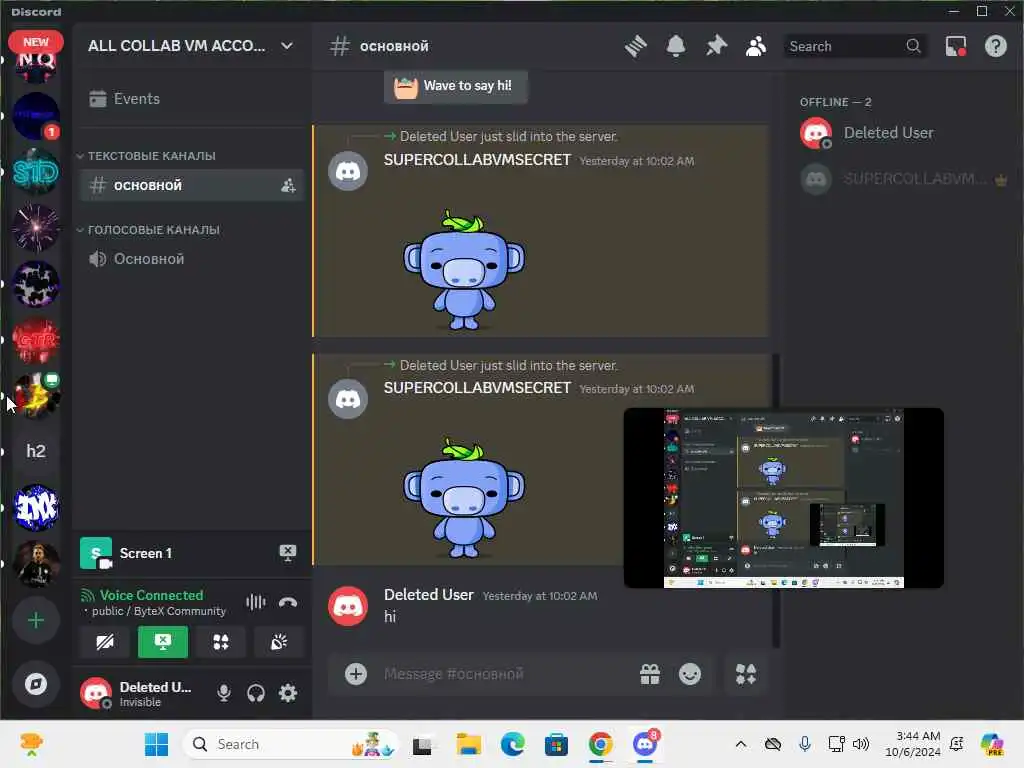Open File Explorer from taskbar
The height and width of the screenshot is (768, 1024).
468,744
